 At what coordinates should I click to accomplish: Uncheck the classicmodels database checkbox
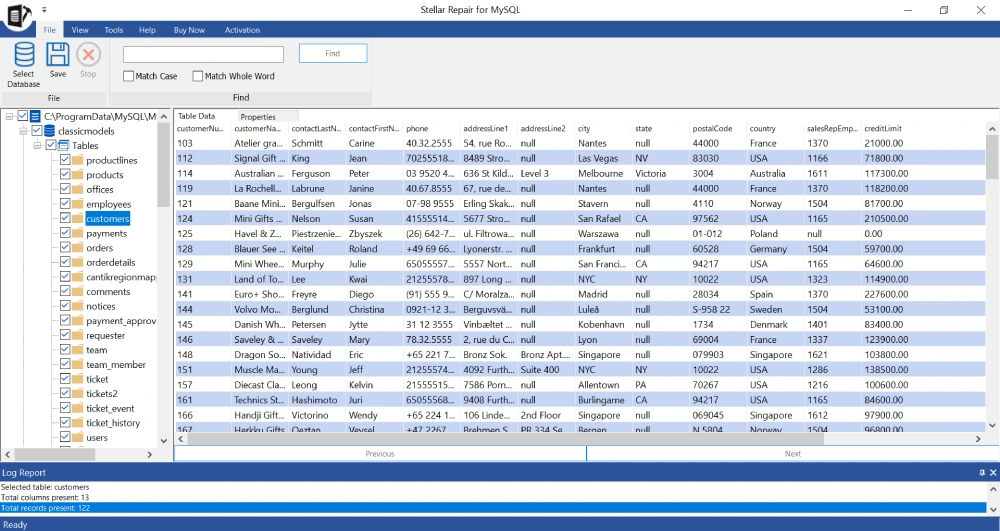pyautogui.click(x=37, y=131)
